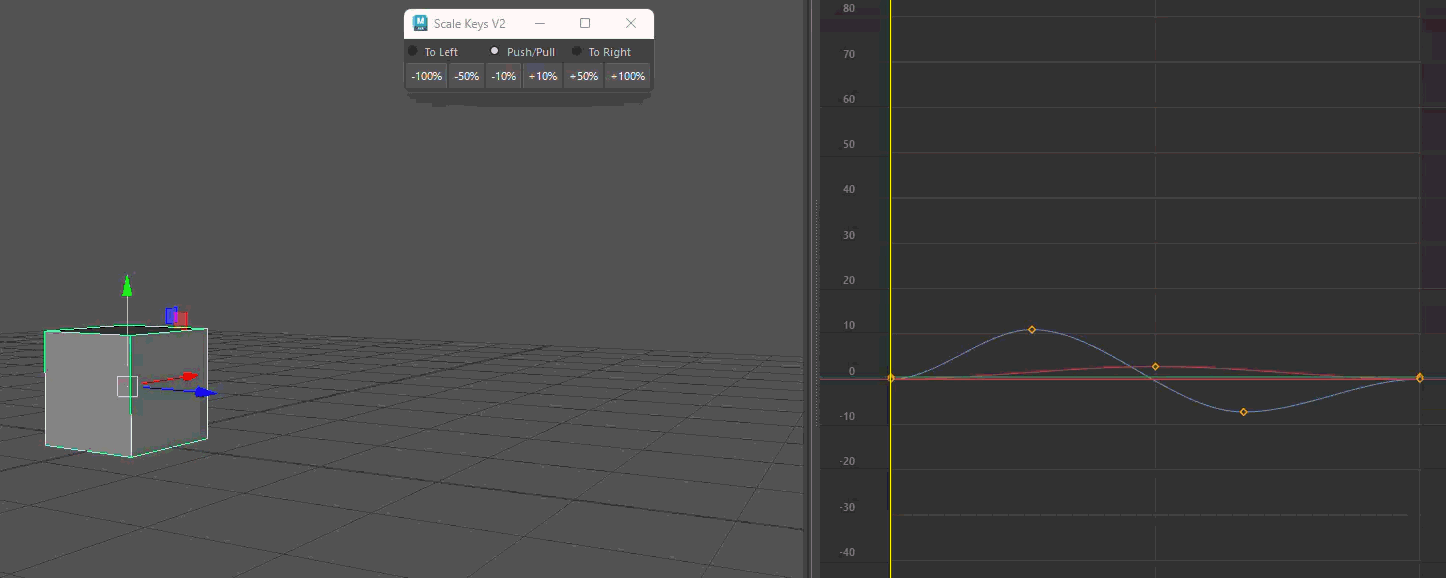Select the To Left radio button
1446x578 pixels.
412,51
